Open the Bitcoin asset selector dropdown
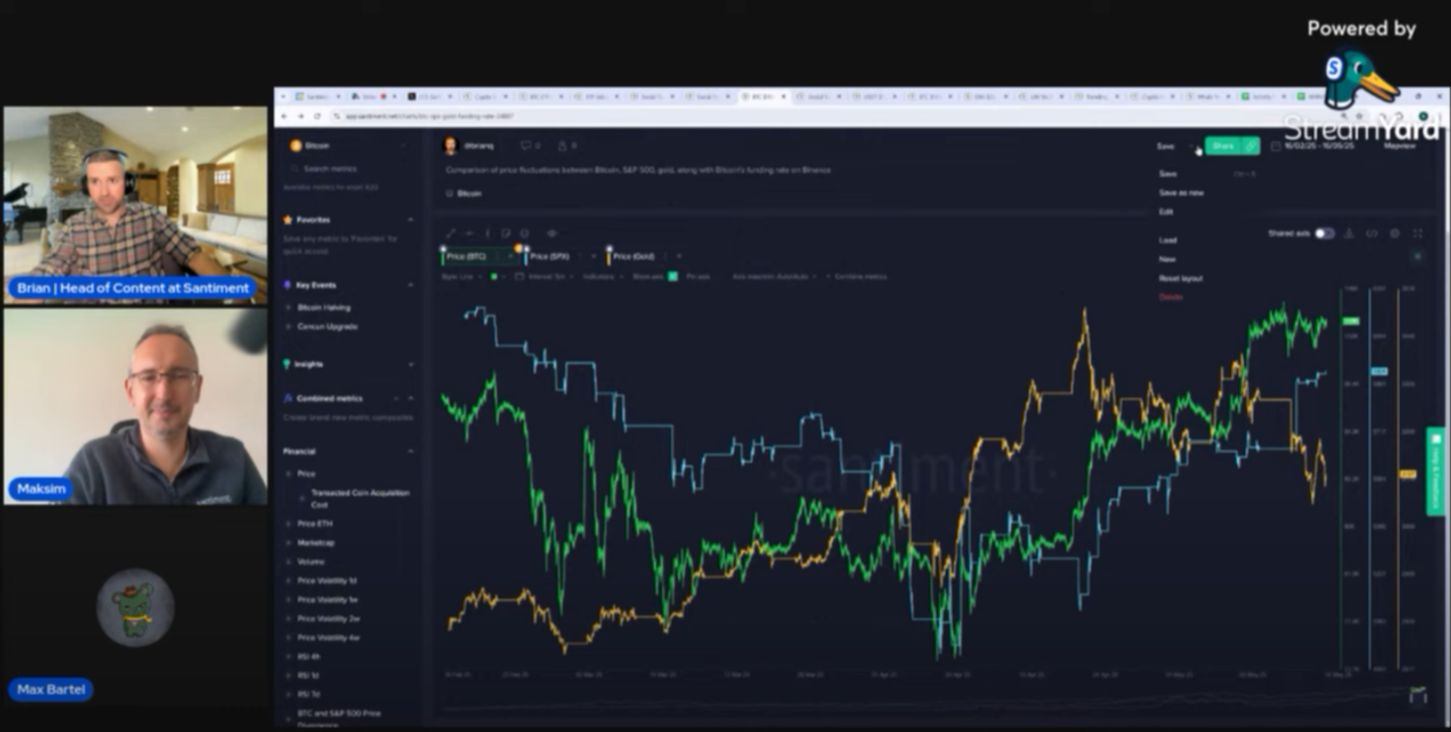1451x732 pixels. [x=348, y=146]
